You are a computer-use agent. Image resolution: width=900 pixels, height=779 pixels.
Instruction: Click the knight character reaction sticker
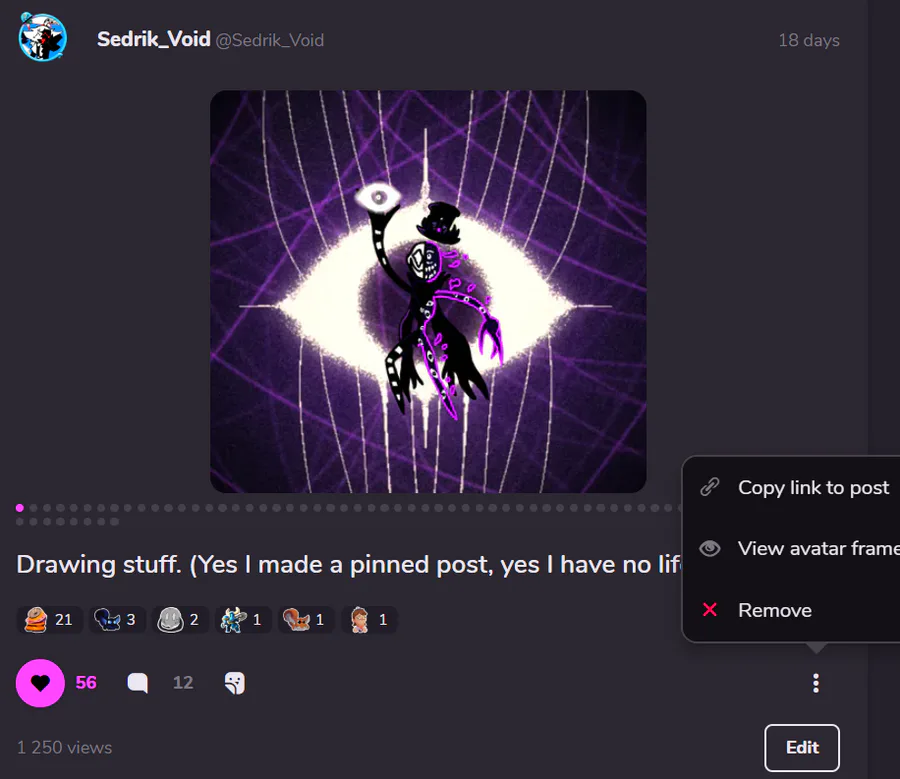pos(243,620)
